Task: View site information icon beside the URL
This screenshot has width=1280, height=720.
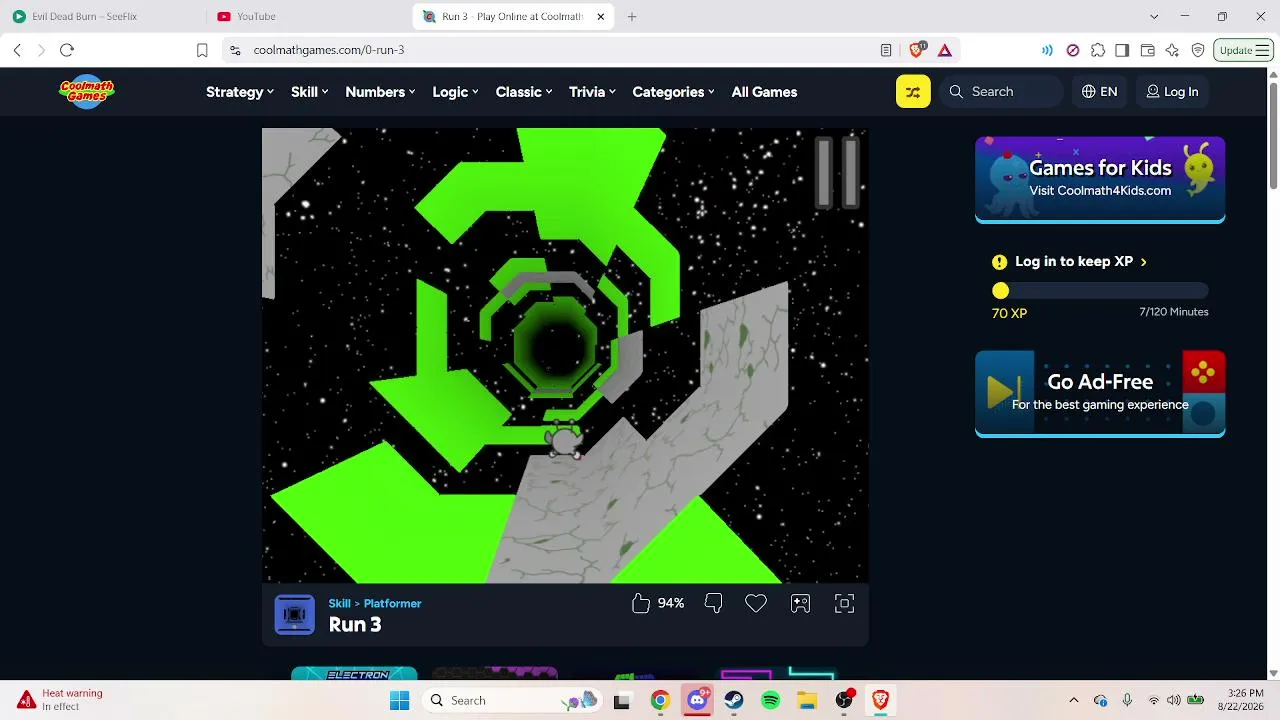Action: click(235, 50)
